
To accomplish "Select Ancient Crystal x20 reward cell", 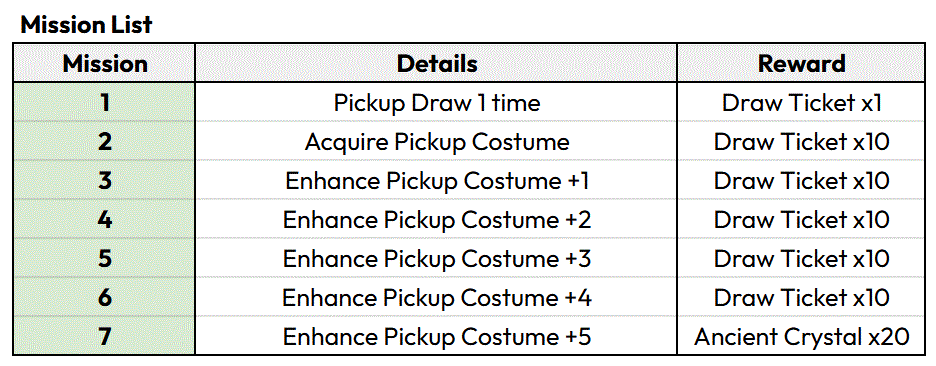I will [x=802, y=336].
